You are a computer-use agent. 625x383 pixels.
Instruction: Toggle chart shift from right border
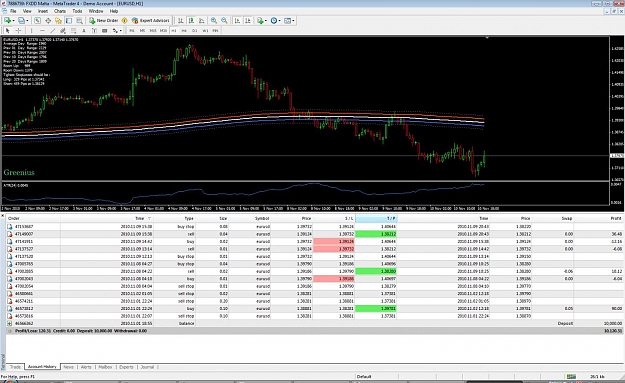[x=248, y=20]
